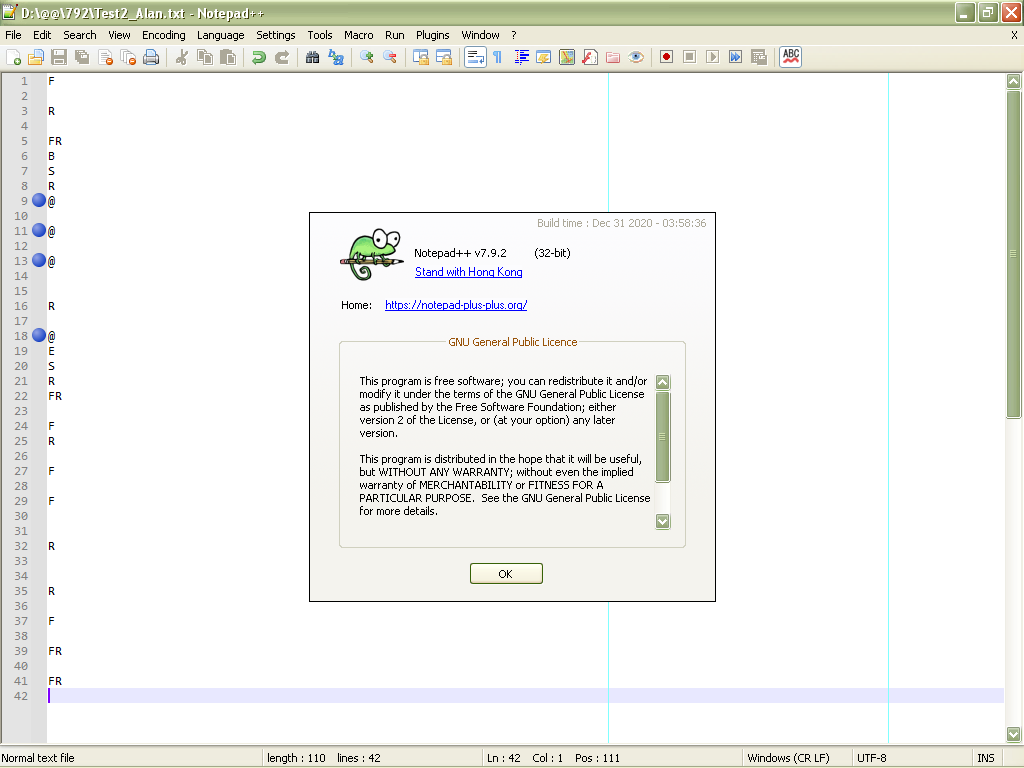Click the Copy icon
1024x768 pixels.
(x=204, y=57)
